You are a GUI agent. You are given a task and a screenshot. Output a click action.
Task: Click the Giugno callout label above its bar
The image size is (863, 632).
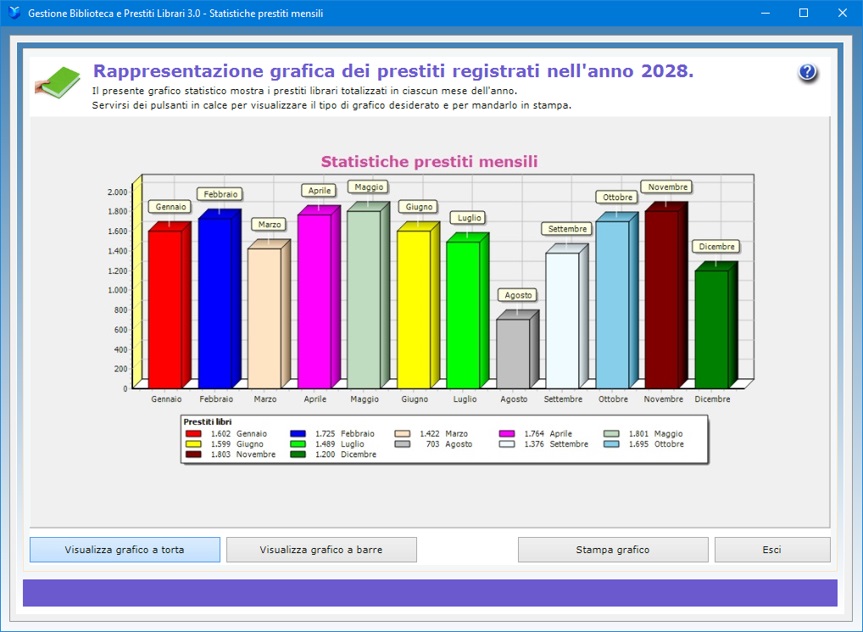coord(419,207)
